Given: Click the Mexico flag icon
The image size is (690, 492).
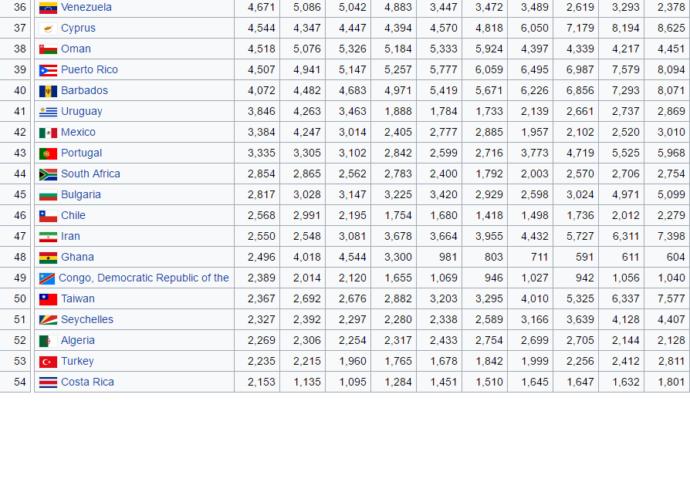Looking at the screenshot, I should pos(48,133).
